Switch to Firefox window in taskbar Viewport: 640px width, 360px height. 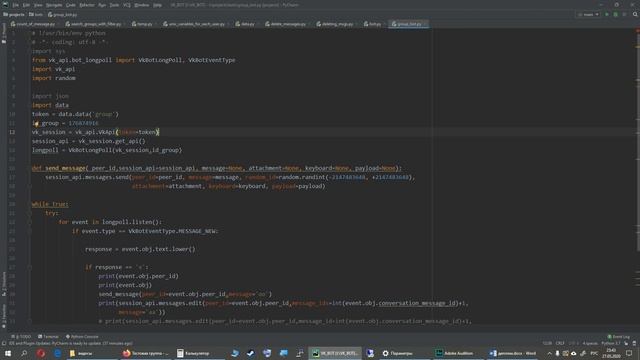click(145, 353)
